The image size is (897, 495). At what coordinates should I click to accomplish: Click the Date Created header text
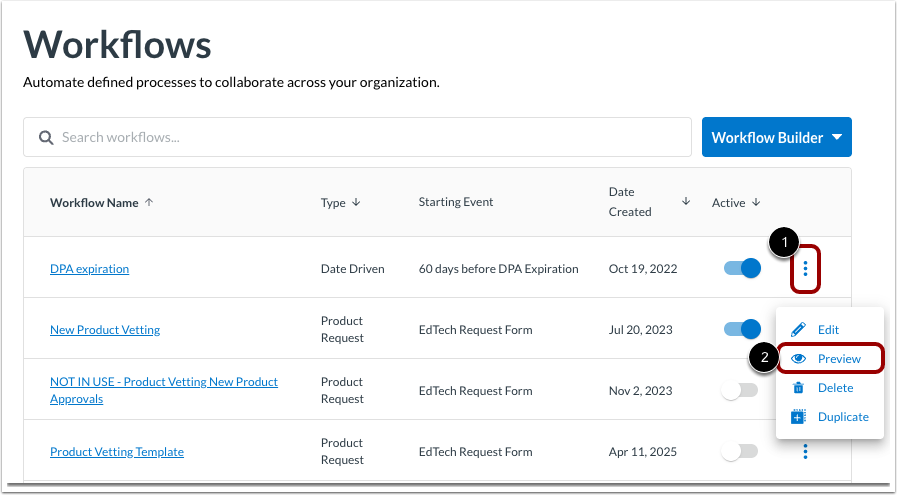click(630, 201)
